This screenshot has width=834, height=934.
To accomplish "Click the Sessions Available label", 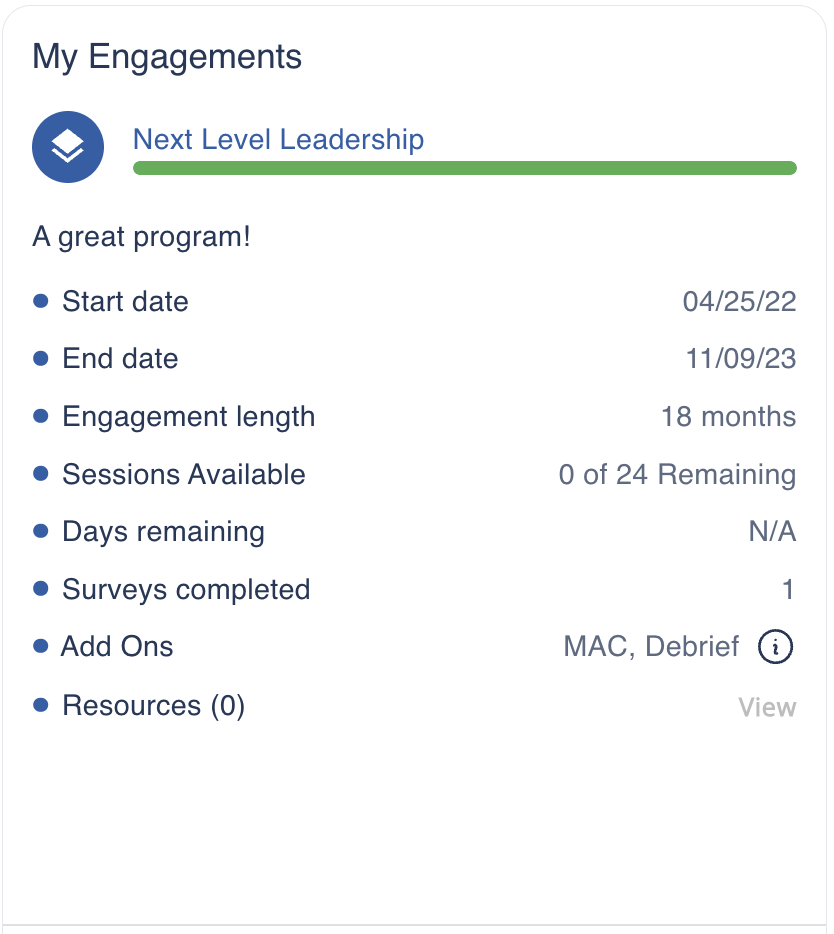I will [x=183, y=474].
